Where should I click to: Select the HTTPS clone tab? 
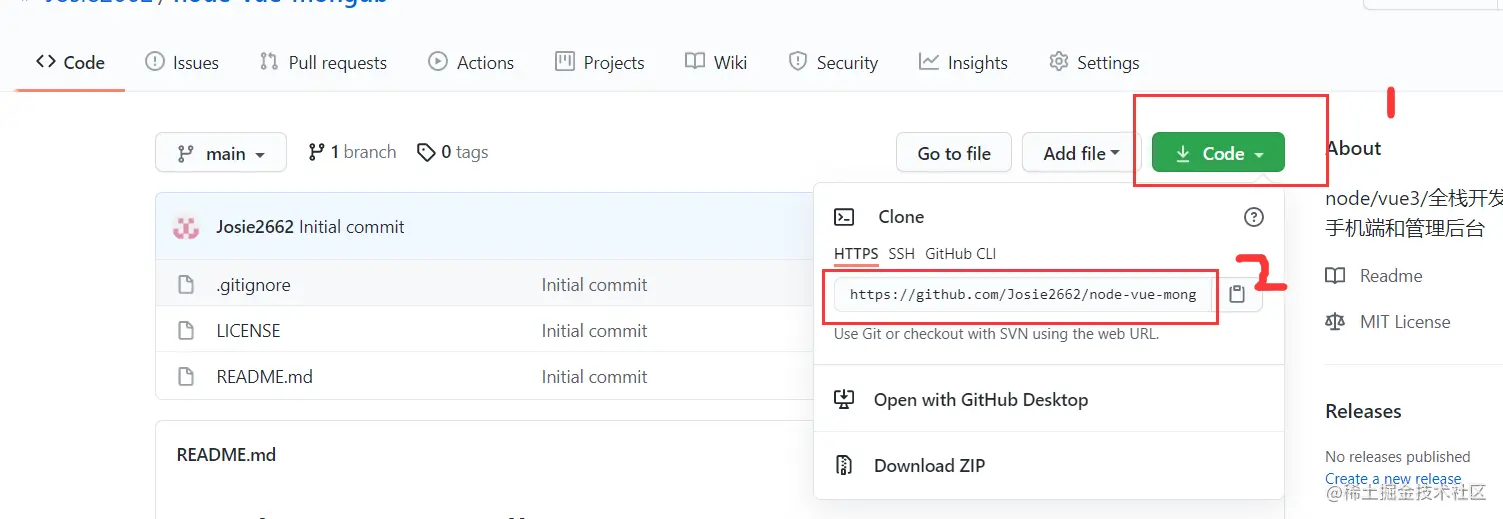point(856,254)
